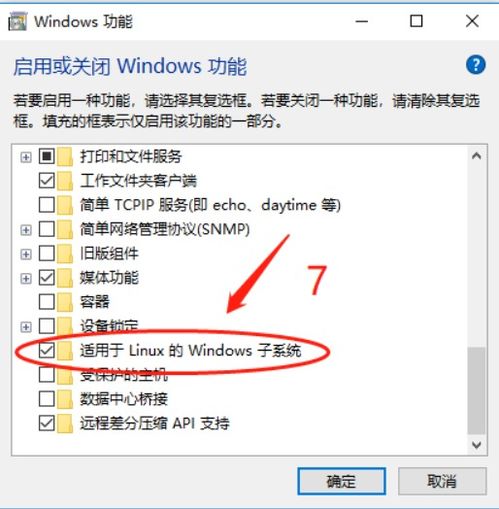The height and width of the screenshot is (509, 499).
Task: Uncheck 适用于 Linux 的 Windows 子系统 checkbox
Action: pyautogui.click(x=47, y=350)
